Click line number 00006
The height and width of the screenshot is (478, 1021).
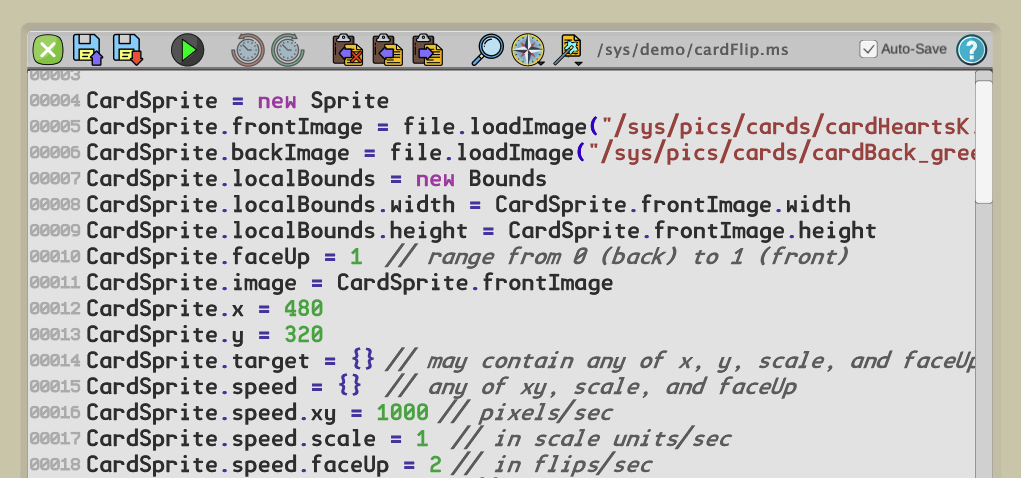point(55,153)
